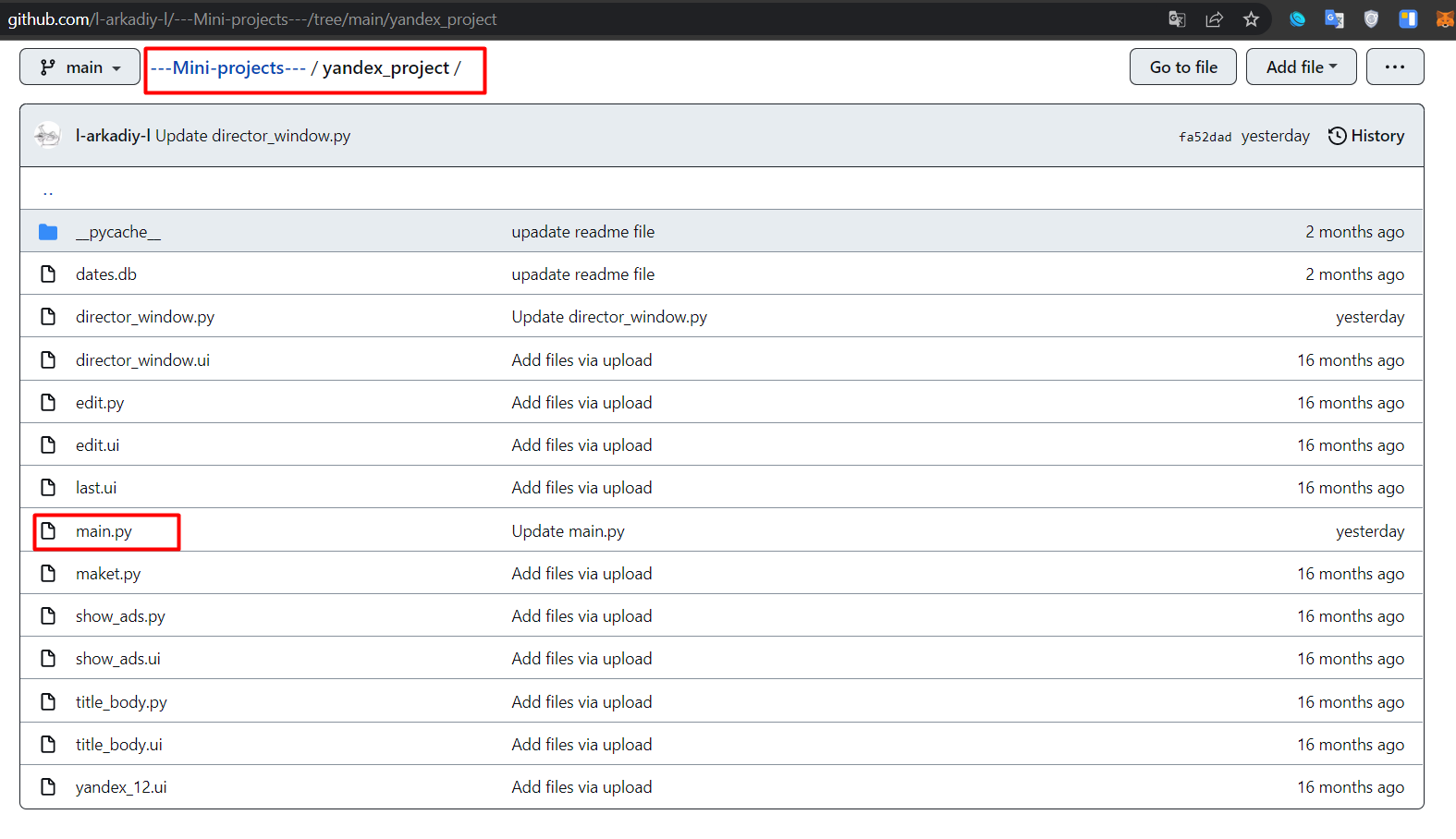This screenshot has width=1456, height=839.
Task: Open the blue and yellow square extension icon
Action: pos(1408,19)
